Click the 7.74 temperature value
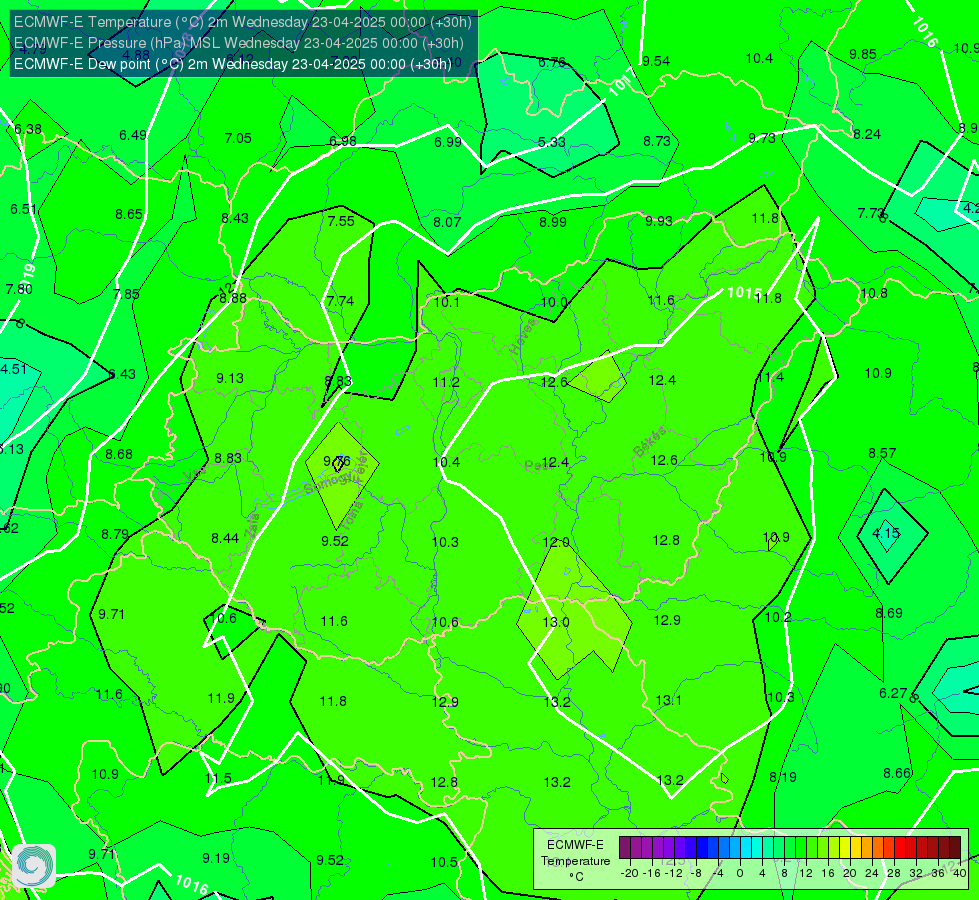Image resolution: width=979 pixels, height=900 pixels. pyautogui.click(x=340, y=301)
